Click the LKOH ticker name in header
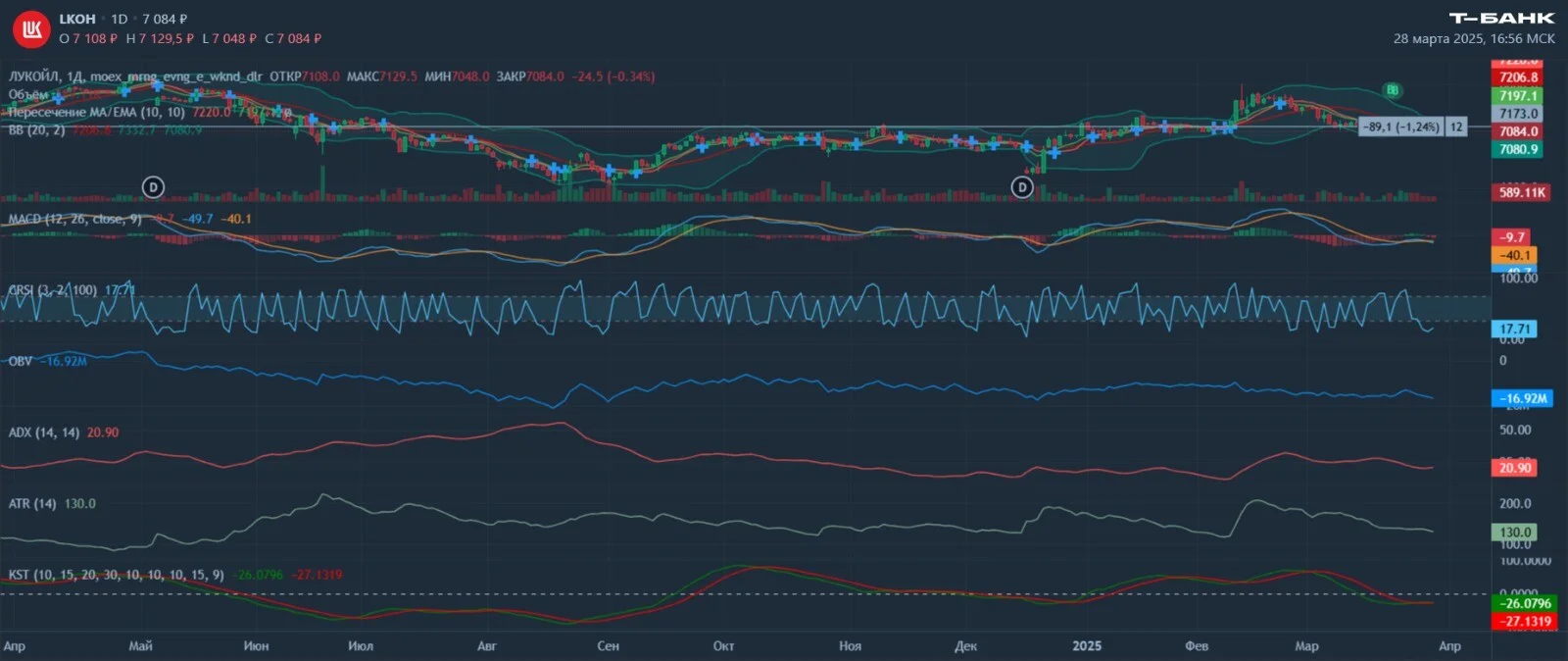This screenshot has height=661, width=1568. (77, 19)
